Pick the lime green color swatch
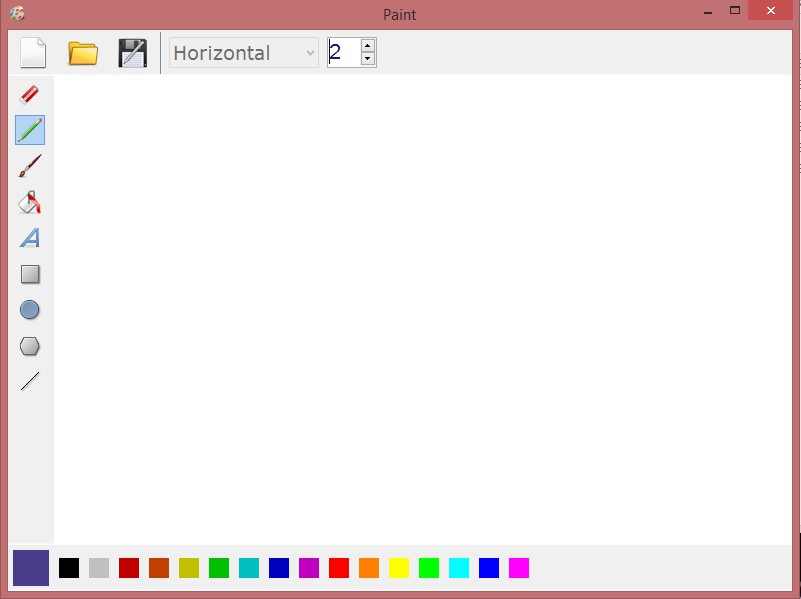 point(429,568)
